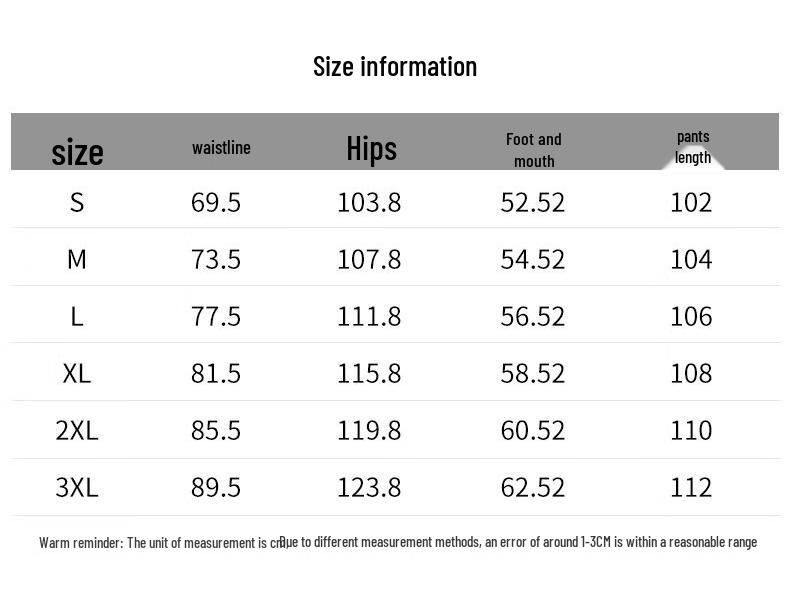The width and height of the screenshot is (790, 593).
Task: Click the 'Hips' column header
Action: tap(371, 149)
